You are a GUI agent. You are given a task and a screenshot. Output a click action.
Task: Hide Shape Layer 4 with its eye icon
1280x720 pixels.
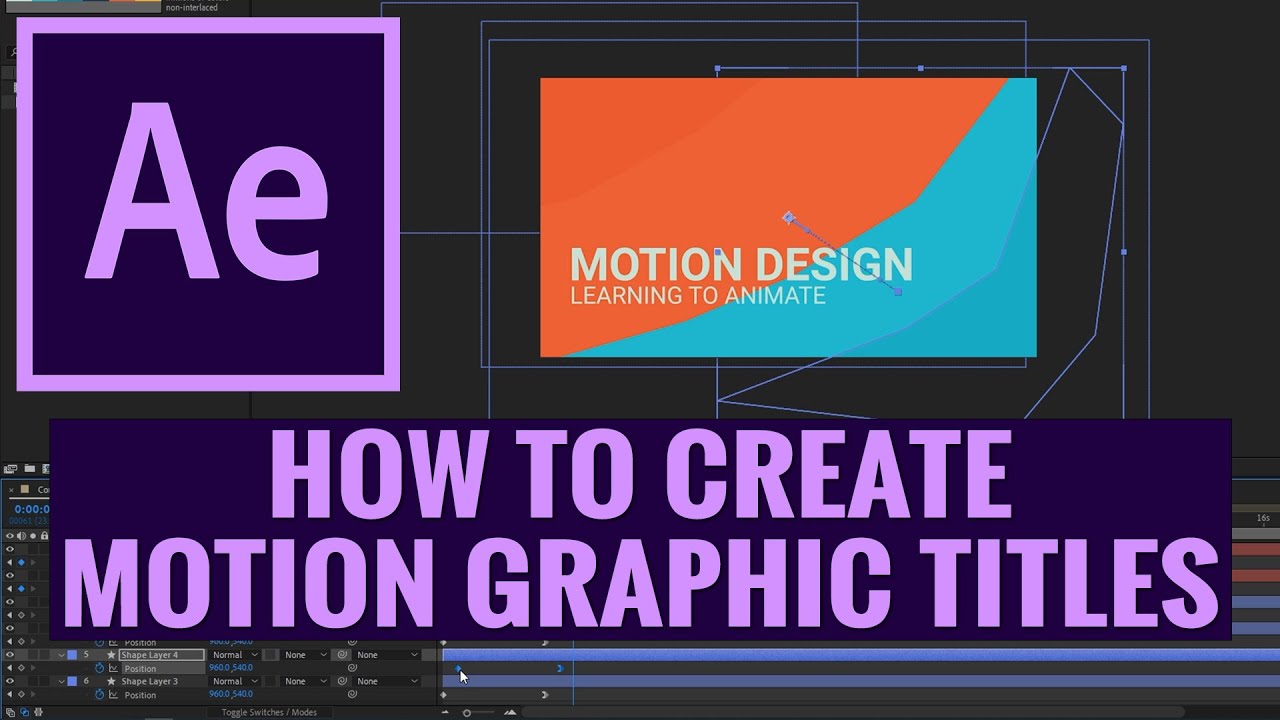pyautogui.click(x=10, y=655)
